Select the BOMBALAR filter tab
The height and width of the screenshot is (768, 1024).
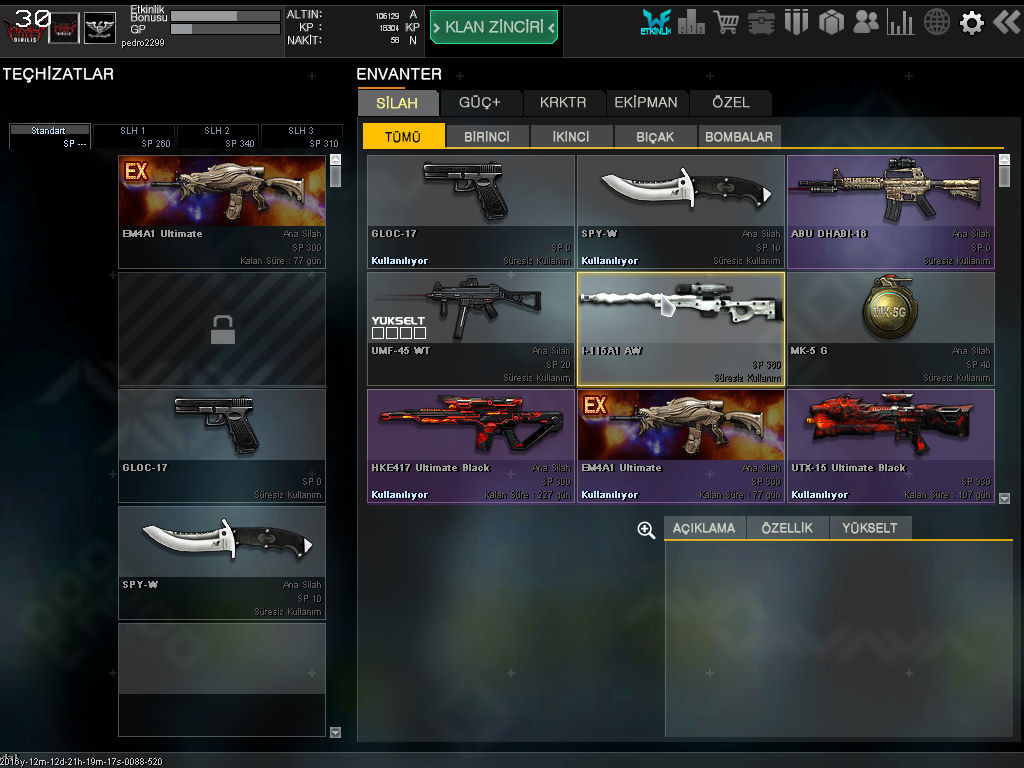(739, 136)
